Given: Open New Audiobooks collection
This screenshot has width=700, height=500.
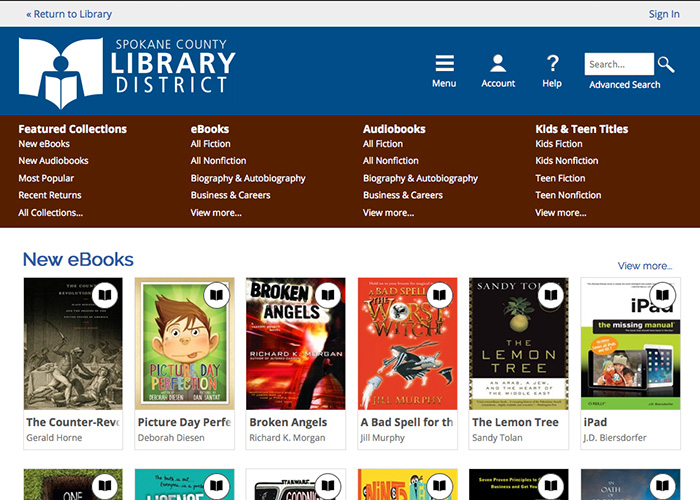Looking at the screenshot, I should [x=53, y=161].
